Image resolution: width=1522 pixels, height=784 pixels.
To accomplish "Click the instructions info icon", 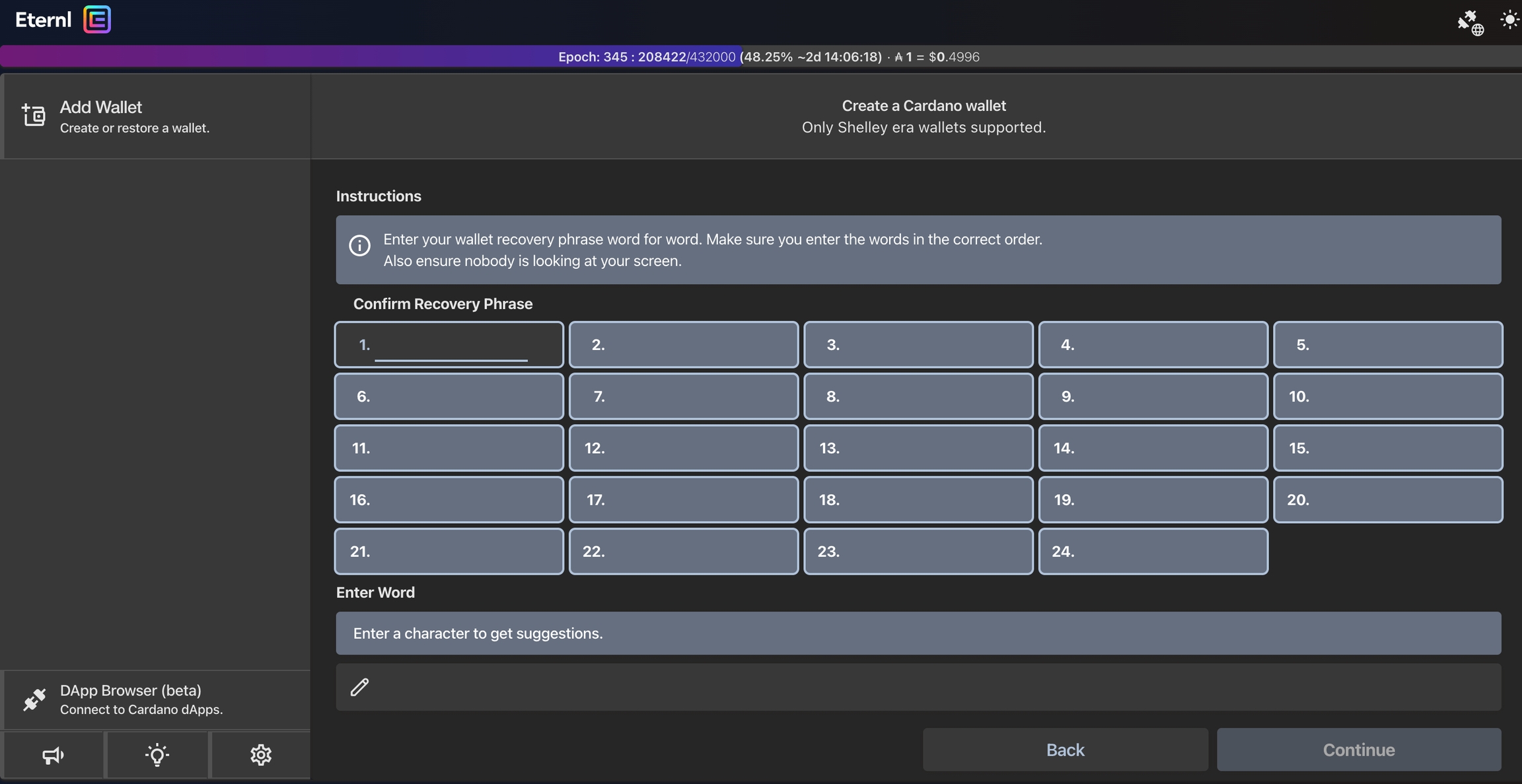I will [x=359, y=246].
